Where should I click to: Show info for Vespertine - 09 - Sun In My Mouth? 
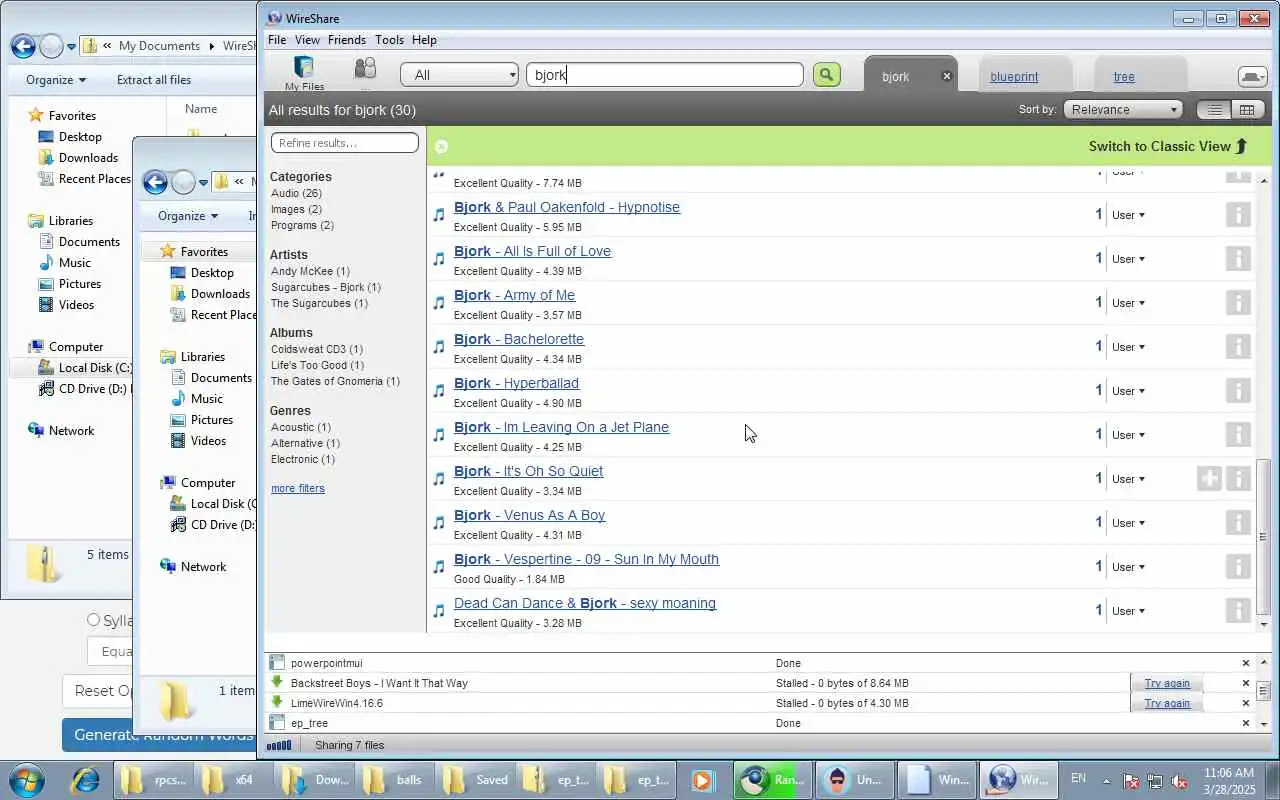pyautogui.click(x=1238, y=567)
